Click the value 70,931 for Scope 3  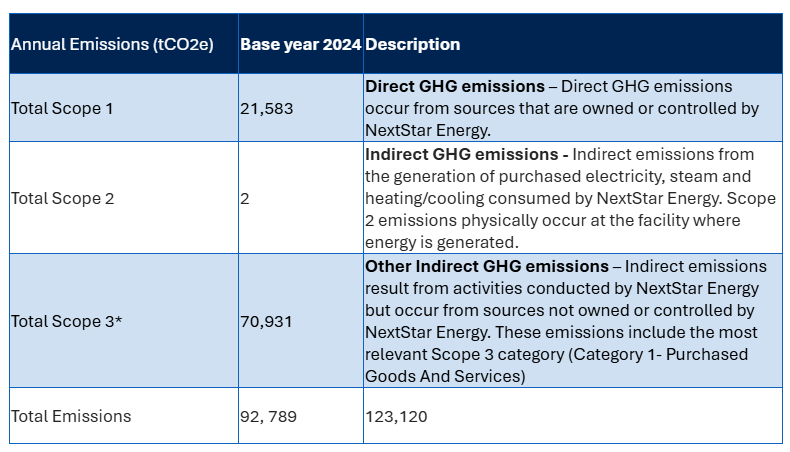(x=267, y=322)
